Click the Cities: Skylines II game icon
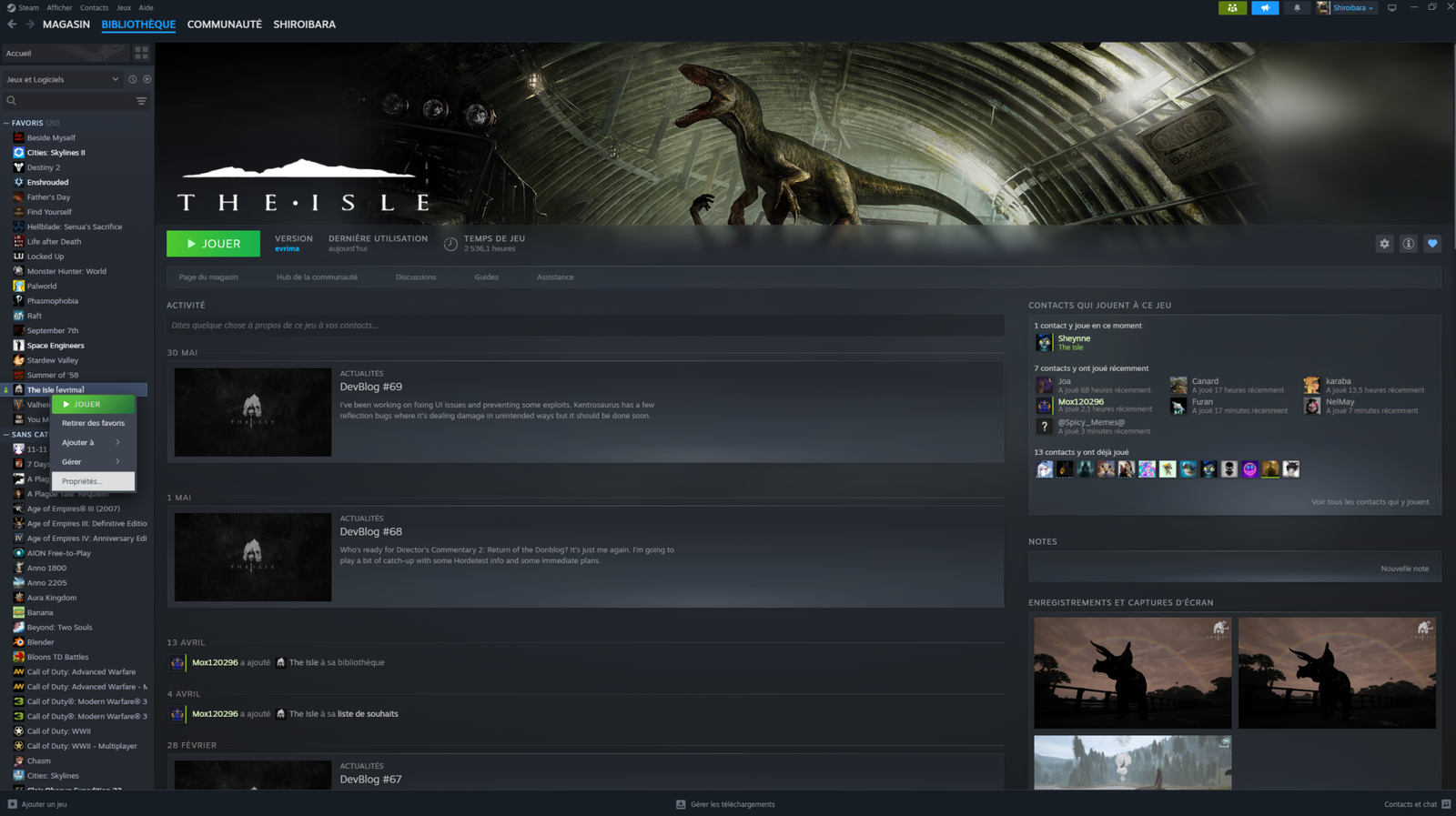Image resolution: width=1456 pixels, height=816 pixels. coord(18,153)
